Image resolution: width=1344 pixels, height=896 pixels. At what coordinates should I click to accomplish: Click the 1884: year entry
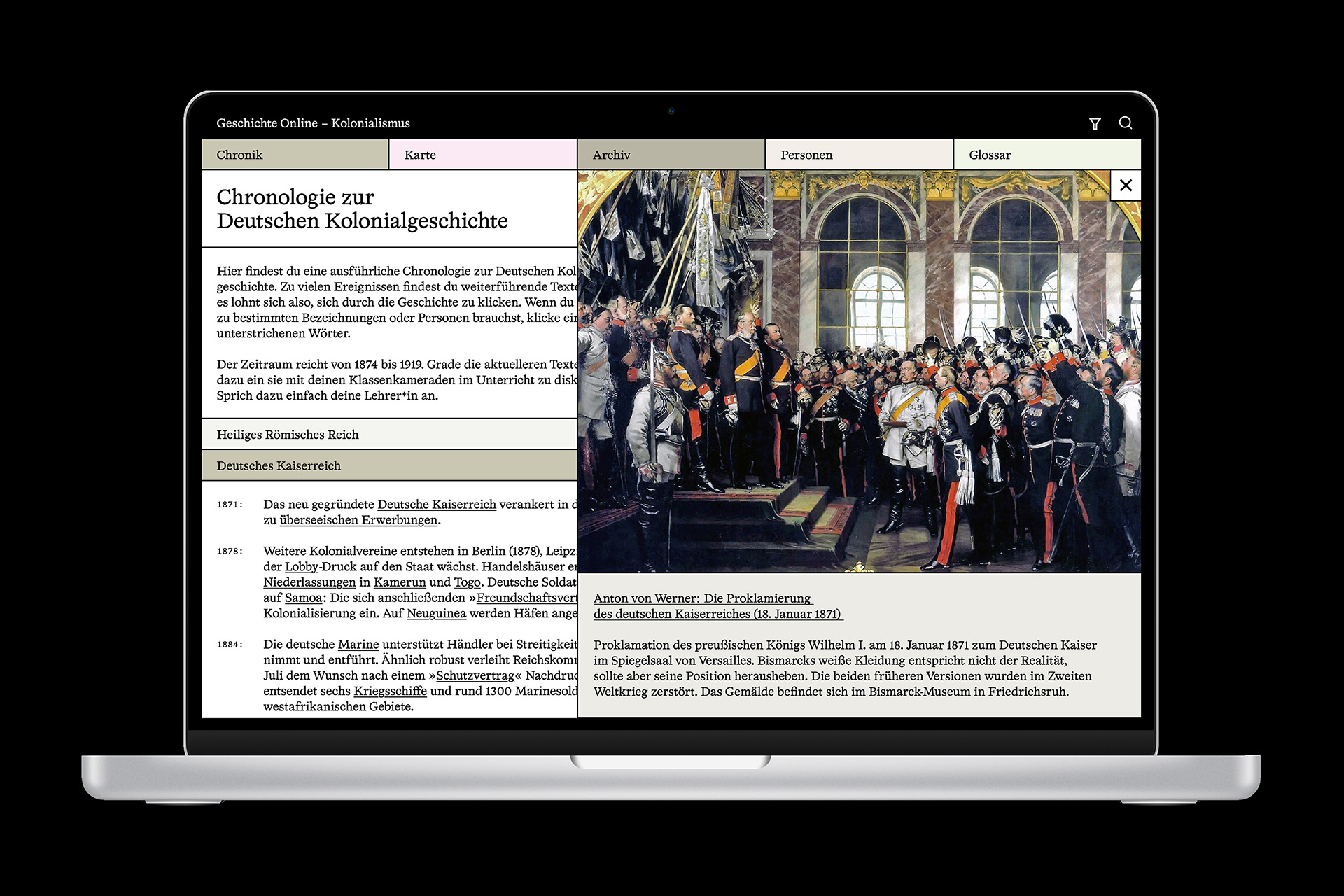[x=230, y=645]
